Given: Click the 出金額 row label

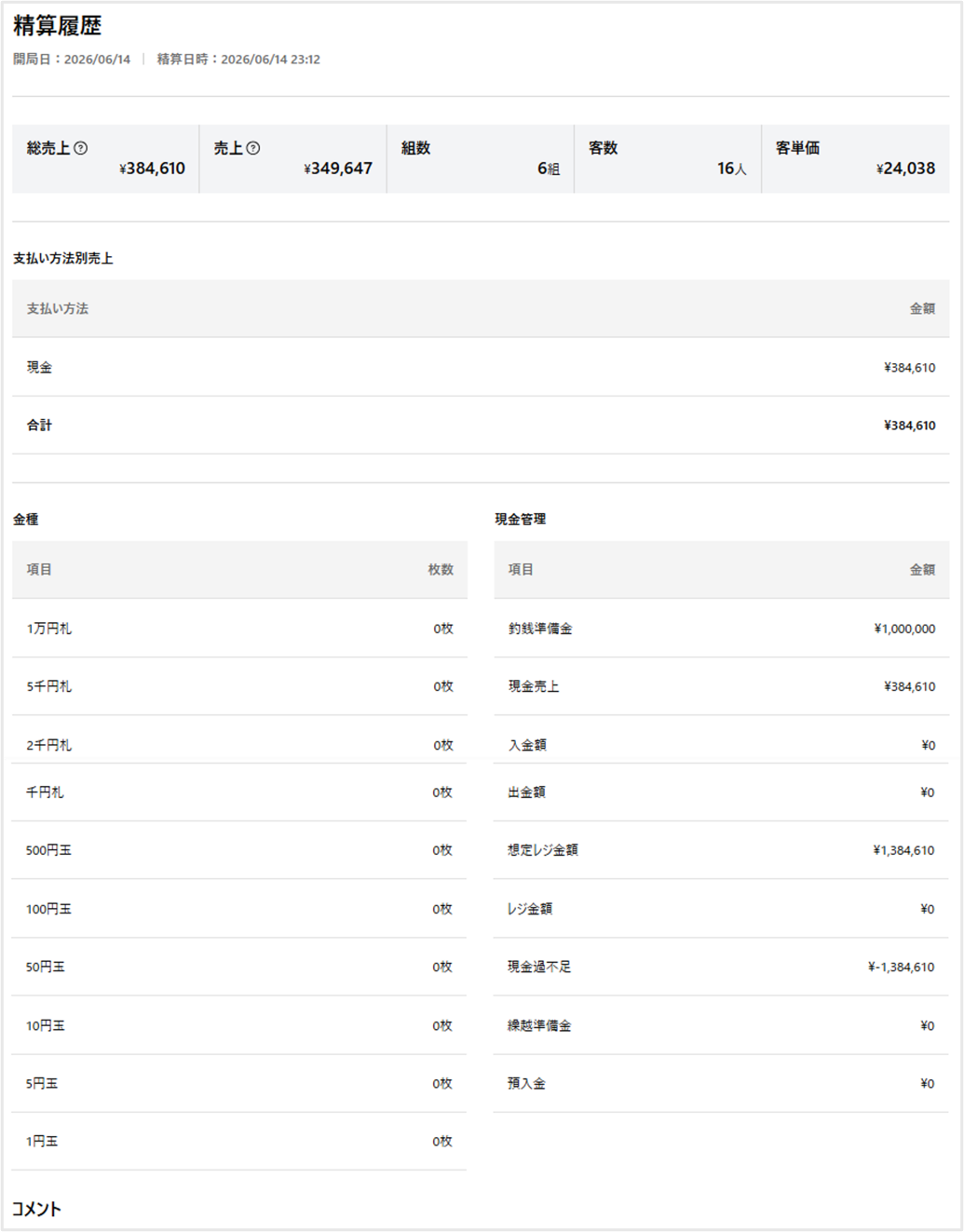Looking at the screenshot, I should [x=526, y=792].
